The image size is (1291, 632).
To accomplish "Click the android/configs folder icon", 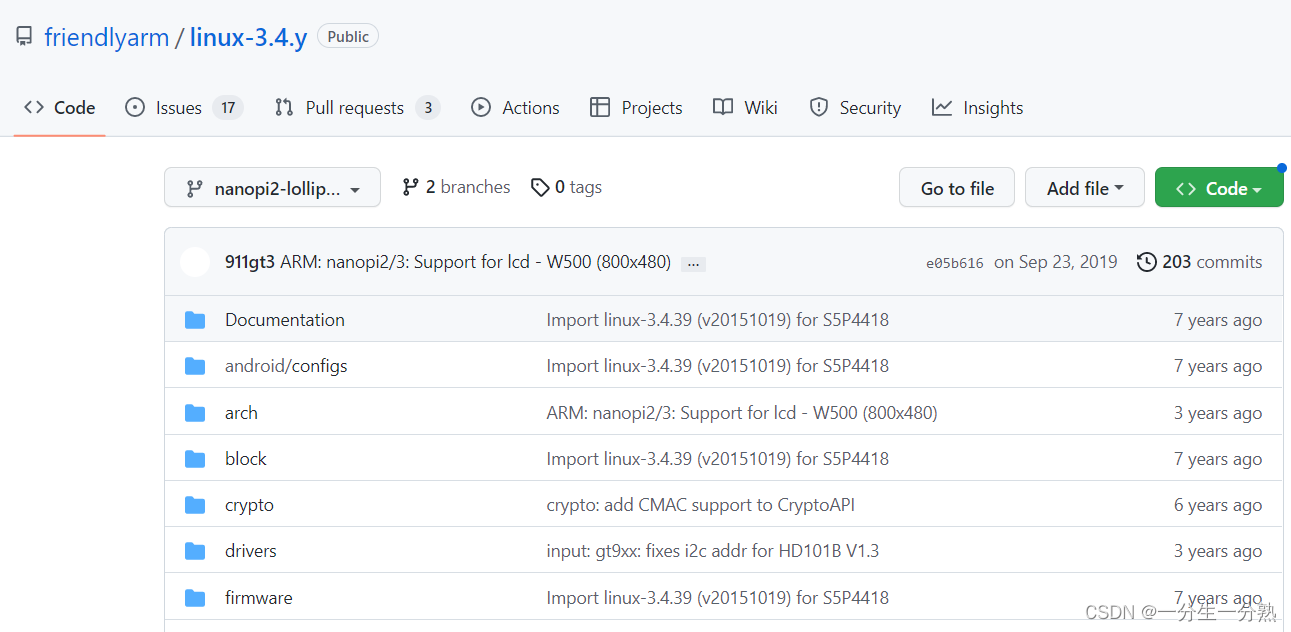I will (x=195, y=366).
